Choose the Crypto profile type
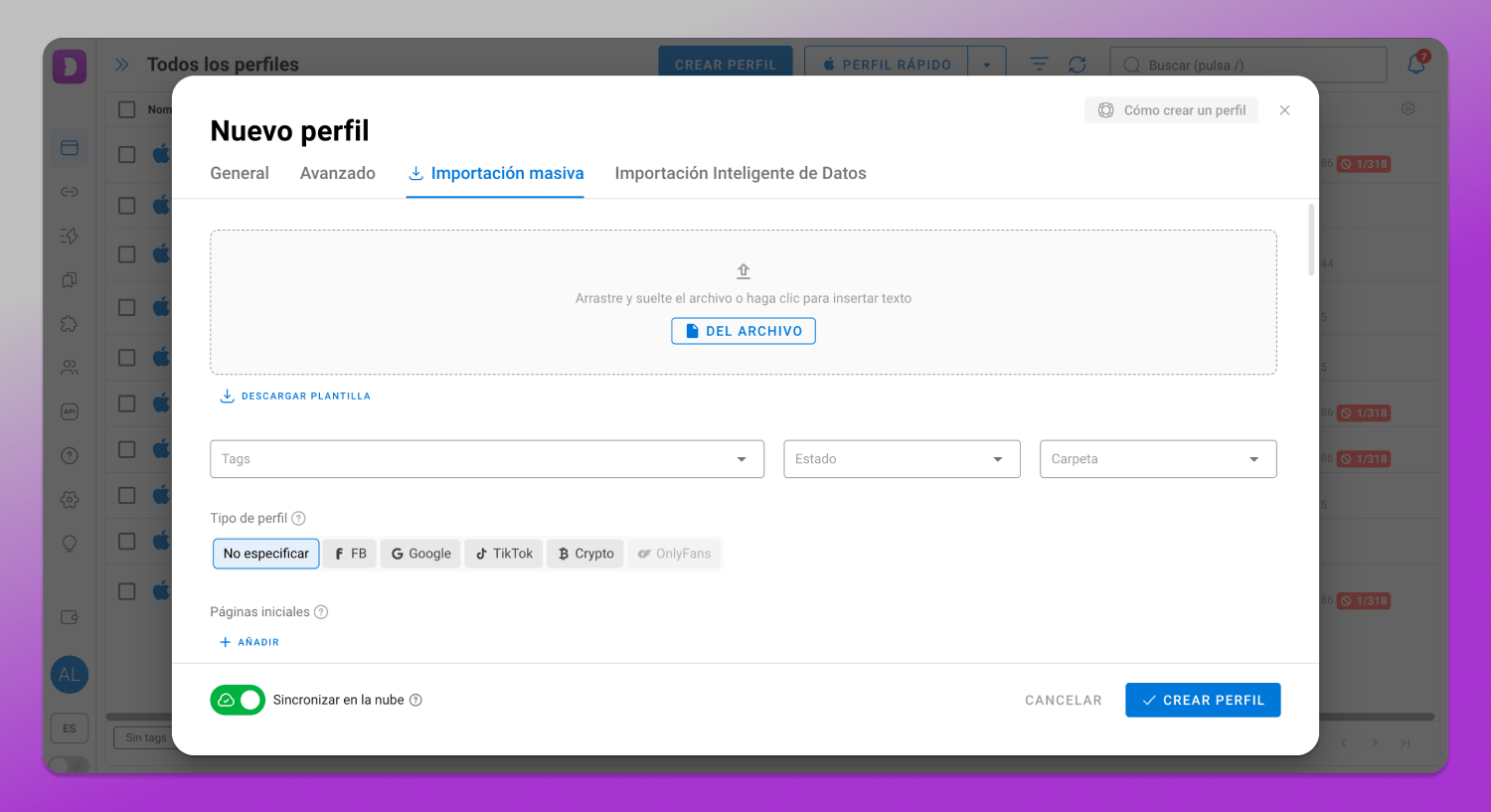The image size is (1491, 812). point(585,554)
